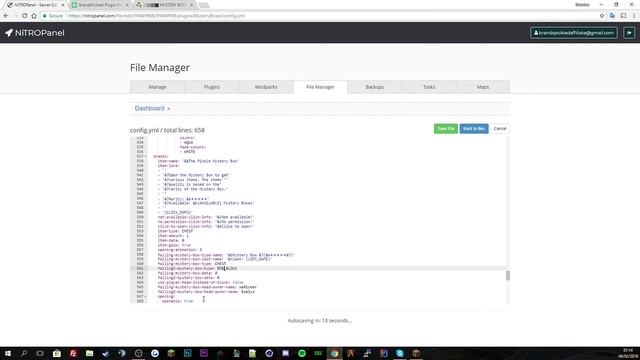Open the Modpacks tab

(266, 87)
